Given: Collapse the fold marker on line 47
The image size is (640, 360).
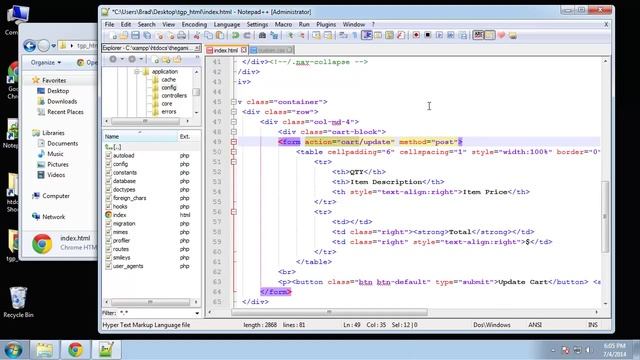Looking at the screenshot, I should point(234,122).
